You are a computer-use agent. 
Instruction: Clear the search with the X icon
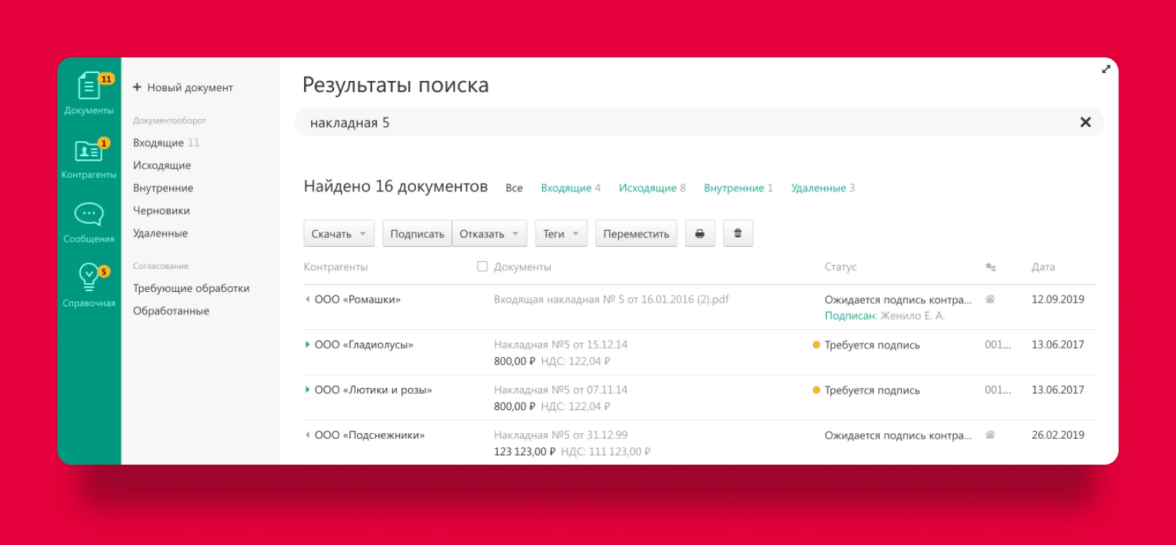coord(1085,122)
